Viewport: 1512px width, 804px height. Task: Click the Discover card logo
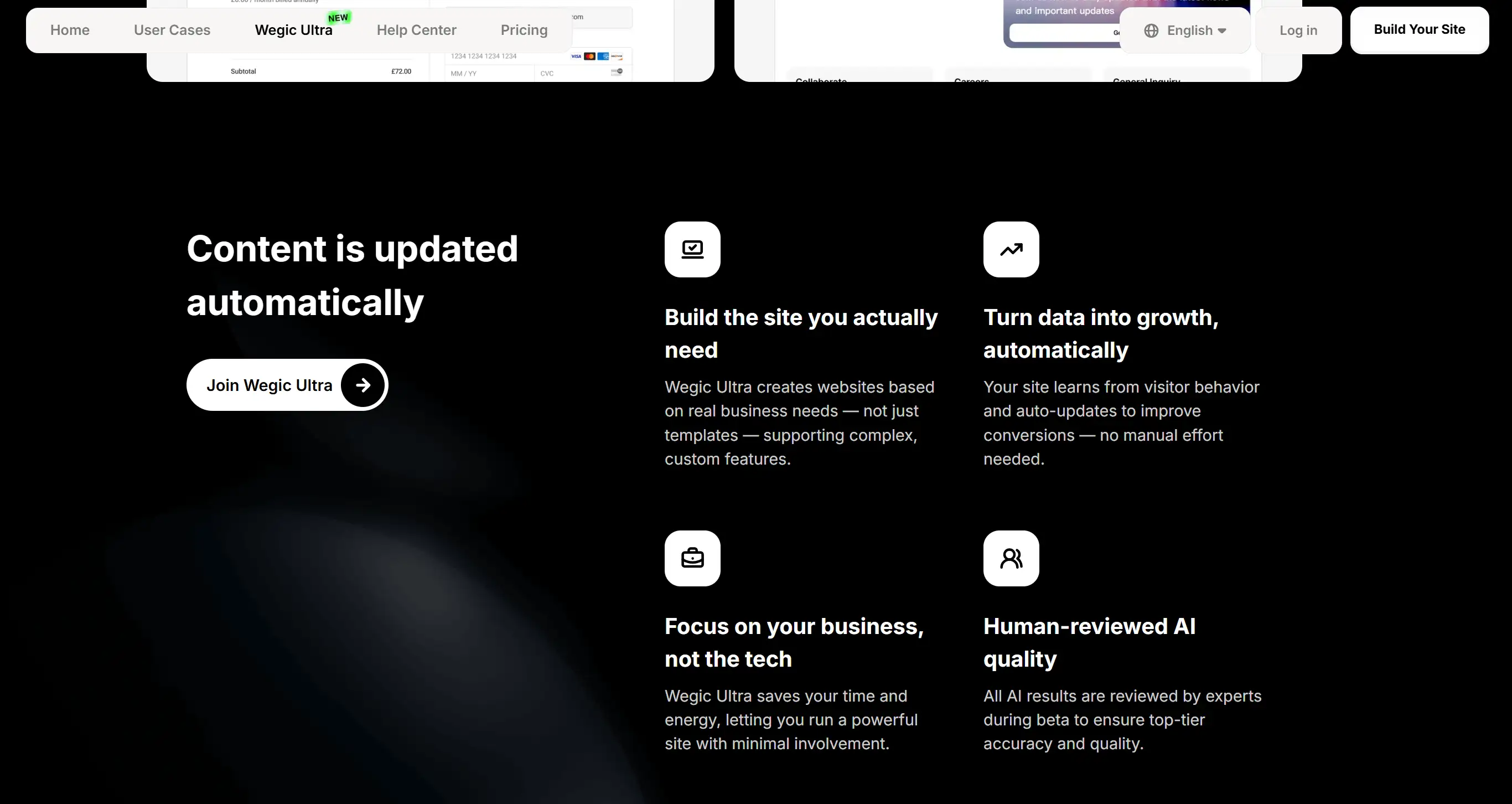pos(617,56)
